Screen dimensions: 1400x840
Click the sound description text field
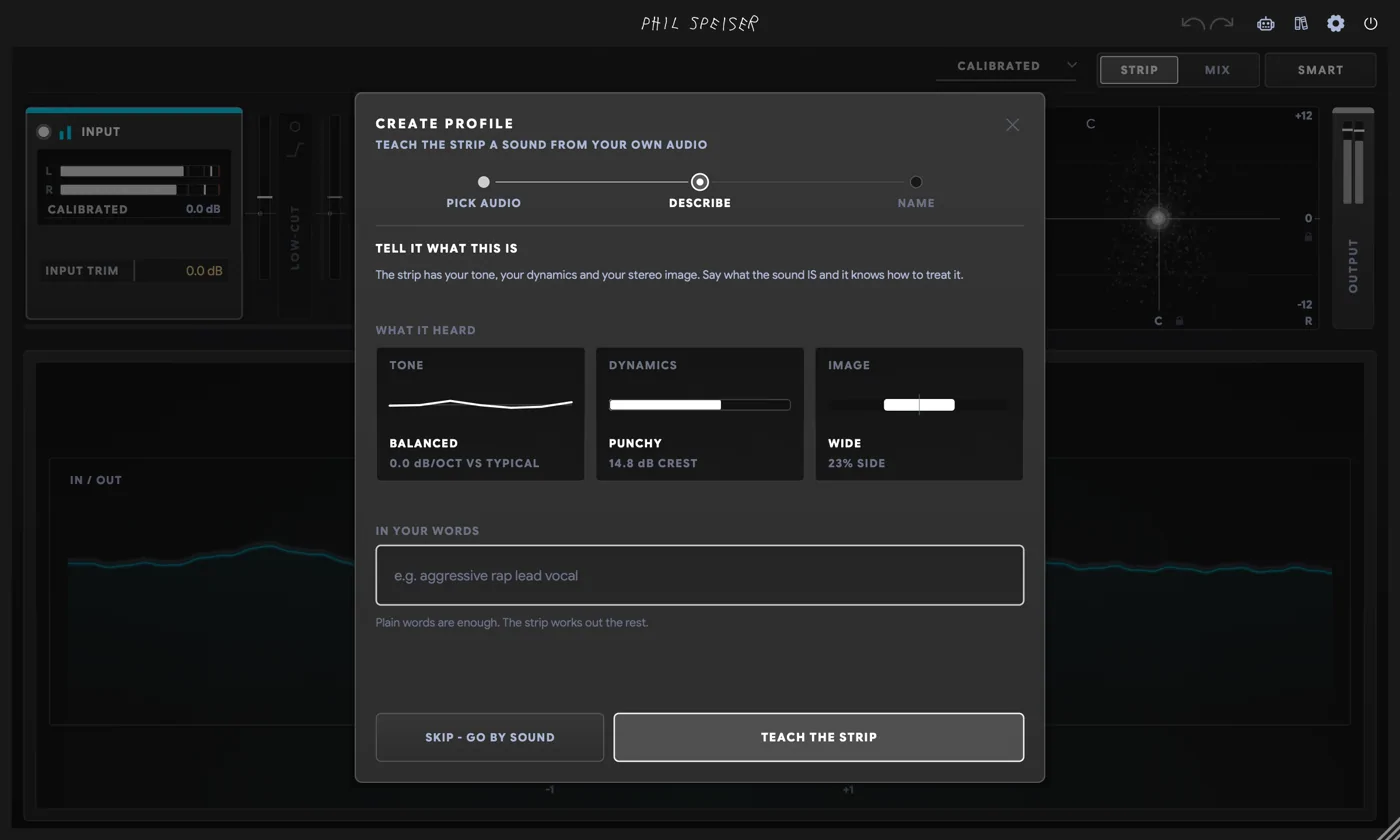click(700, 575)
